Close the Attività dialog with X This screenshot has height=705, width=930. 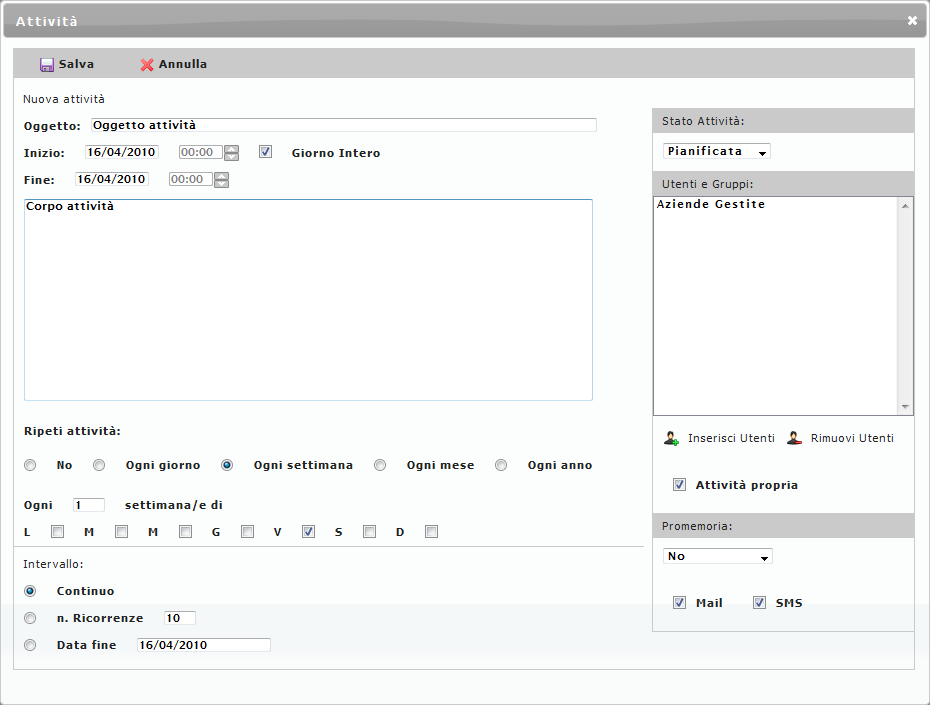tap(911, 20)
